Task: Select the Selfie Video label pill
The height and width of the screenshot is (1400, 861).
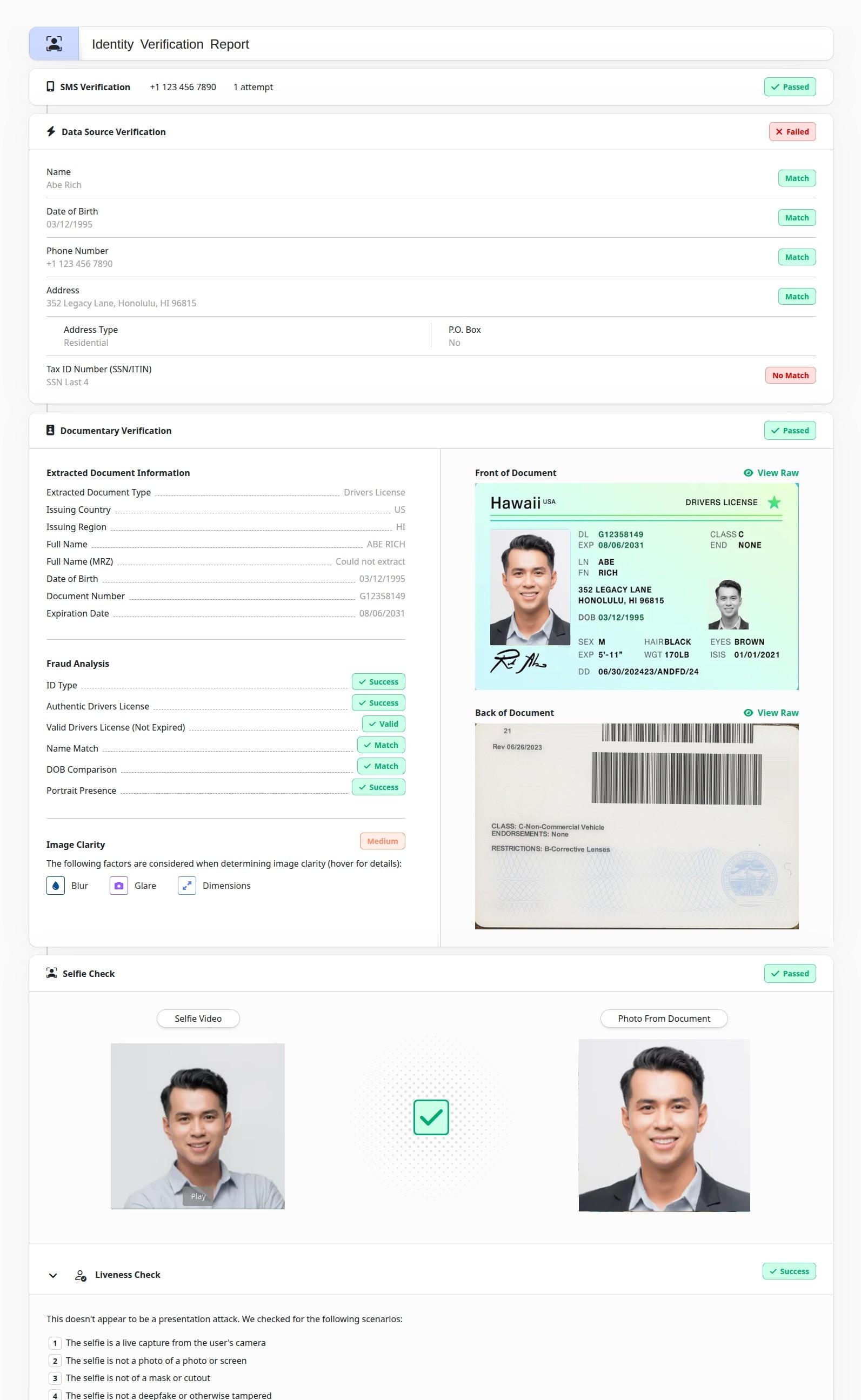Action: (198, 1019)
